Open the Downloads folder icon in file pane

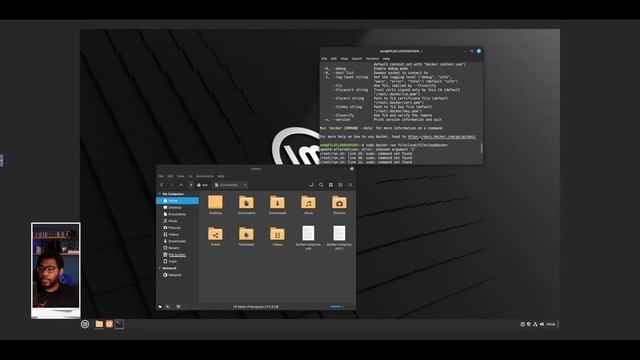pos(277,202)
